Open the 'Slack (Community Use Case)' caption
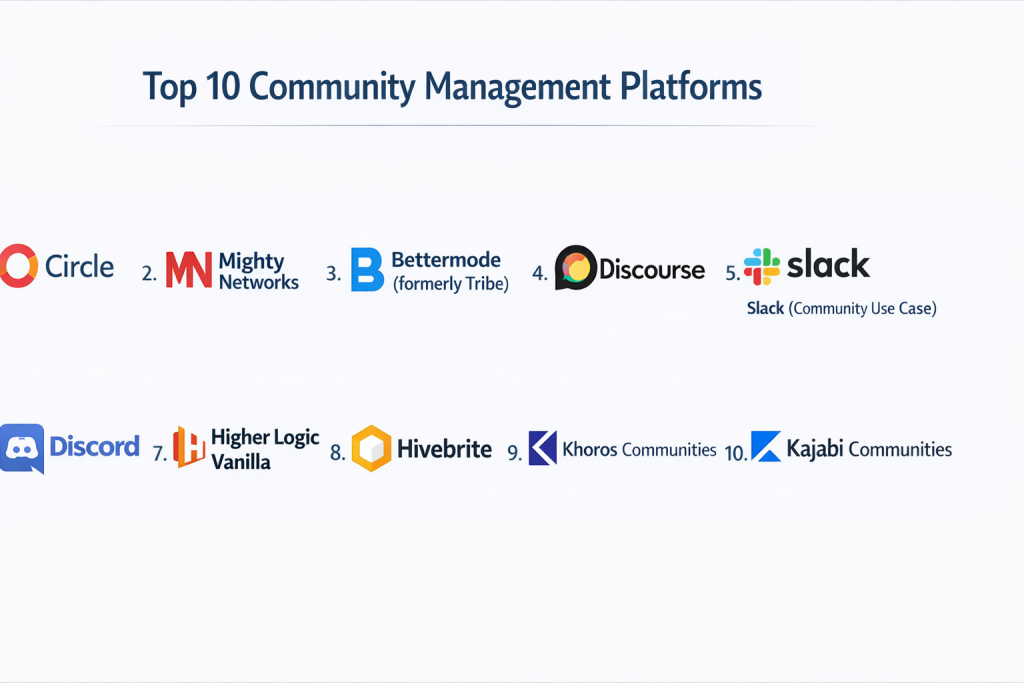The height and width of the screenshot is (683, 1024). pos(841,309)
